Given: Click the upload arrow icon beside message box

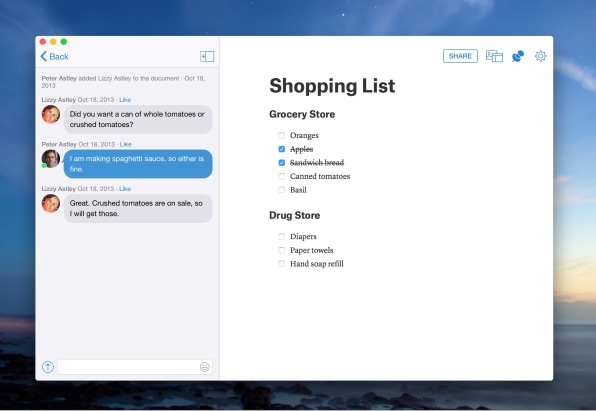Looking at the screenshot, I should [48, 367].
